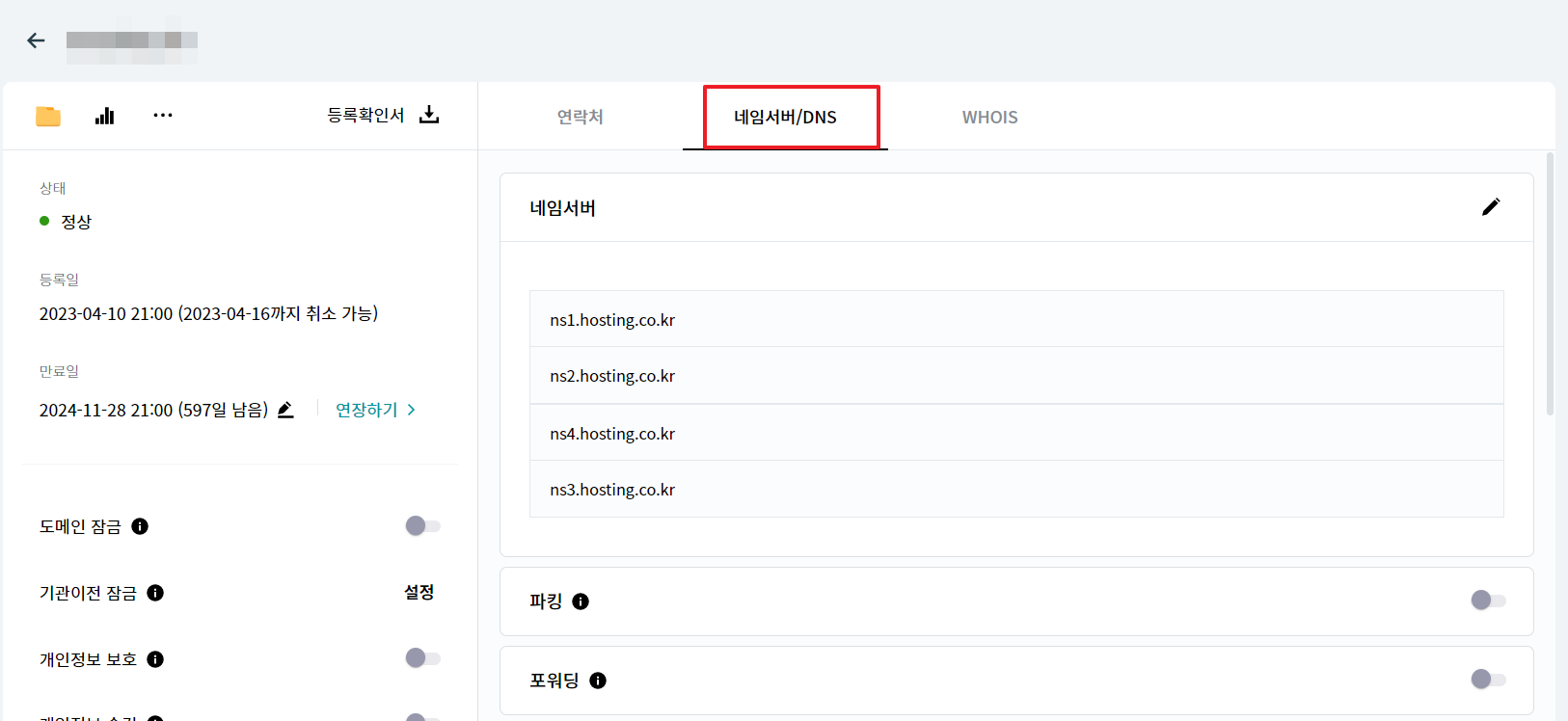1568x721 pixels.
Task: Turn on the 파킹 toggle
Action: pos(1487,601)
